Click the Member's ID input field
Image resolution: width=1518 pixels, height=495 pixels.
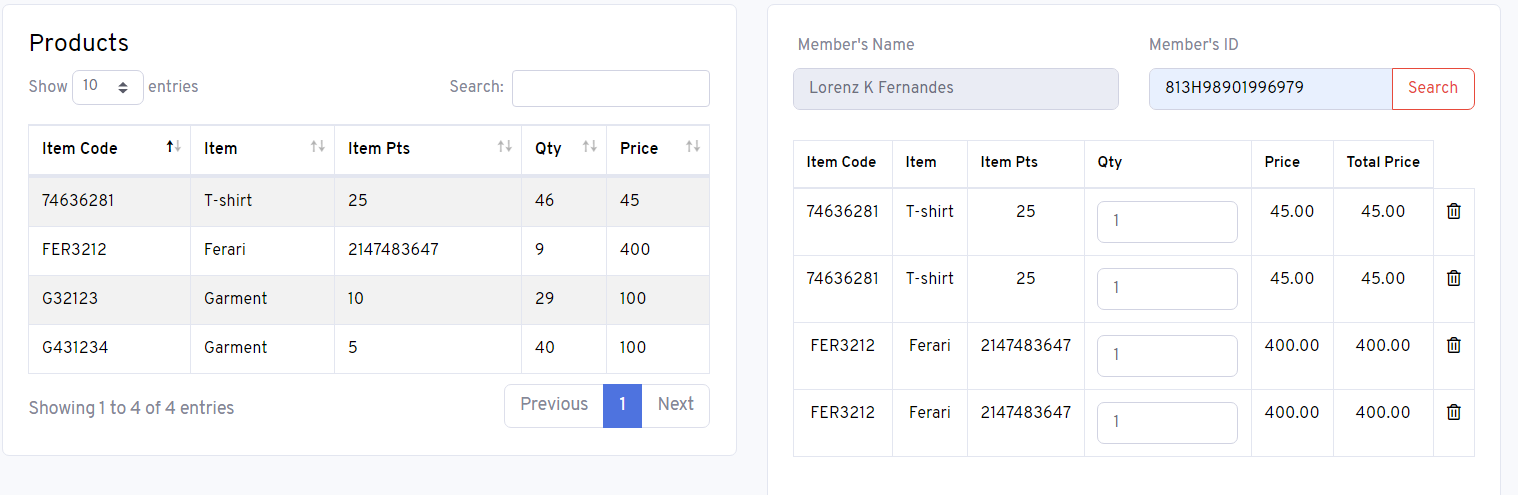[x=1271, y=88]
